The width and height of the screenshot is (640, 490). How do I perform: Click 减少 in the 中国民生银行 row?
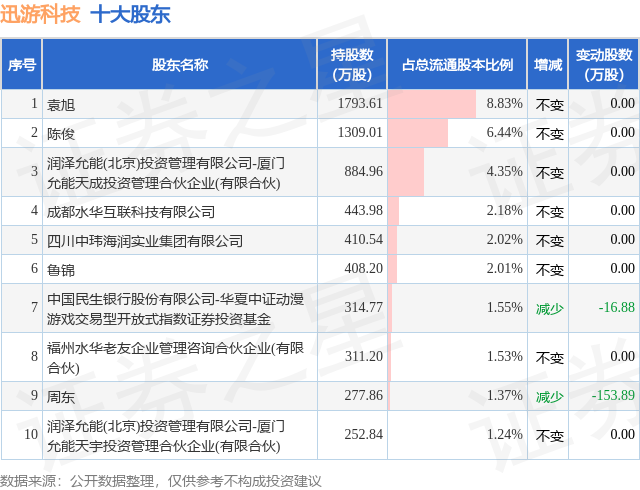pos(550,309)
